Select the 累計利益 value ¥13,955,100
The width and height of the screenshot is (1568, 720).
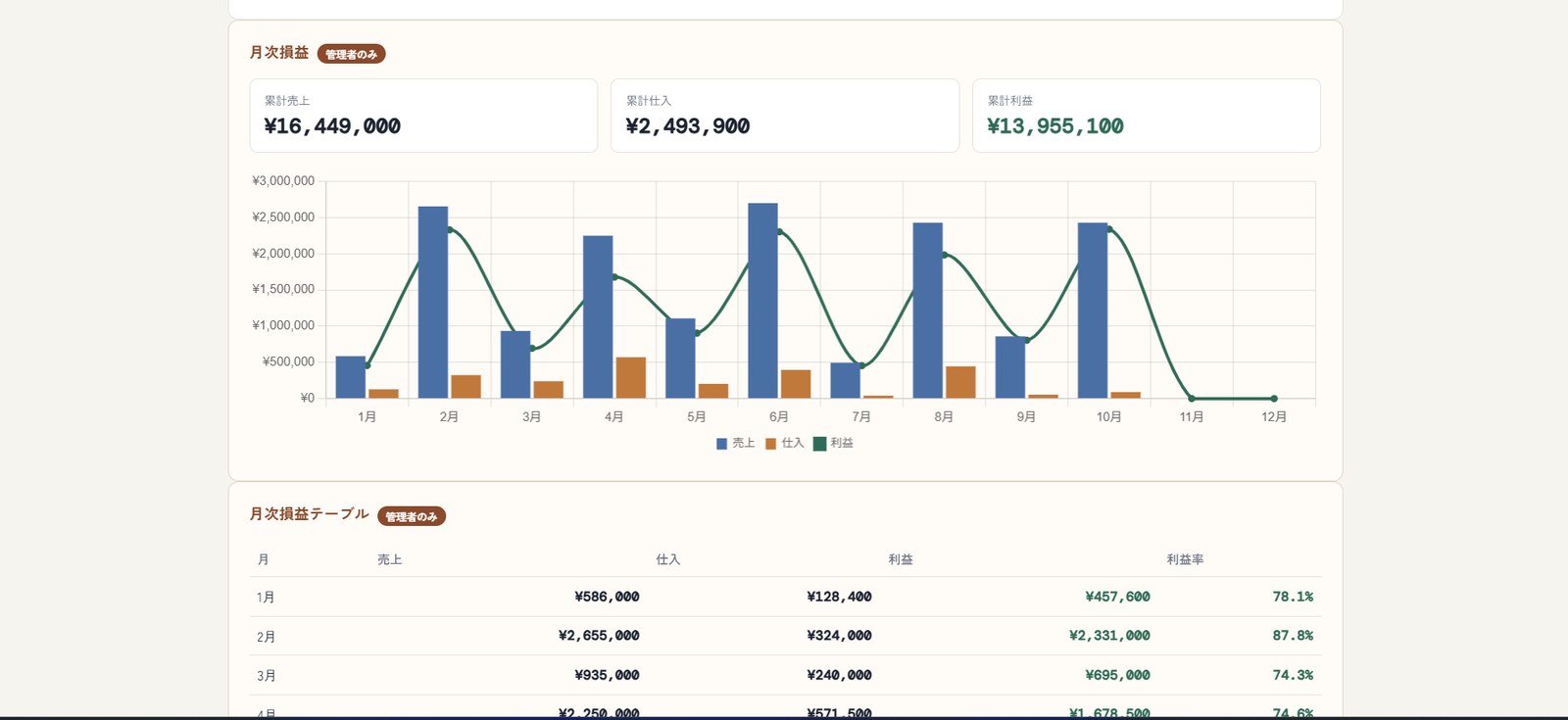point(1055,126)
